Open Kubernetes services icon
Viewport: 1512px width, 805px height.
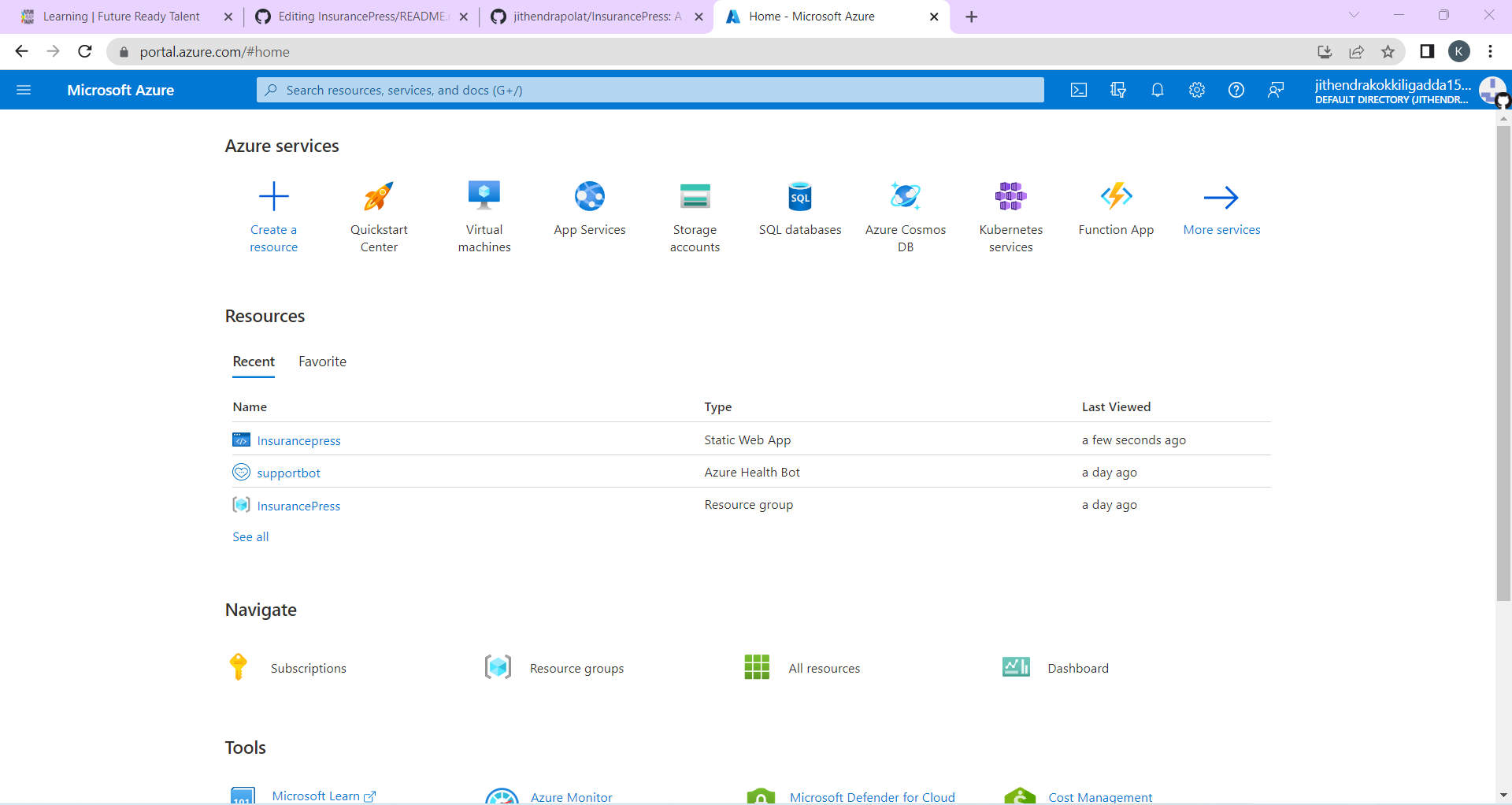pyautogui.click(x=1011, y=196)
